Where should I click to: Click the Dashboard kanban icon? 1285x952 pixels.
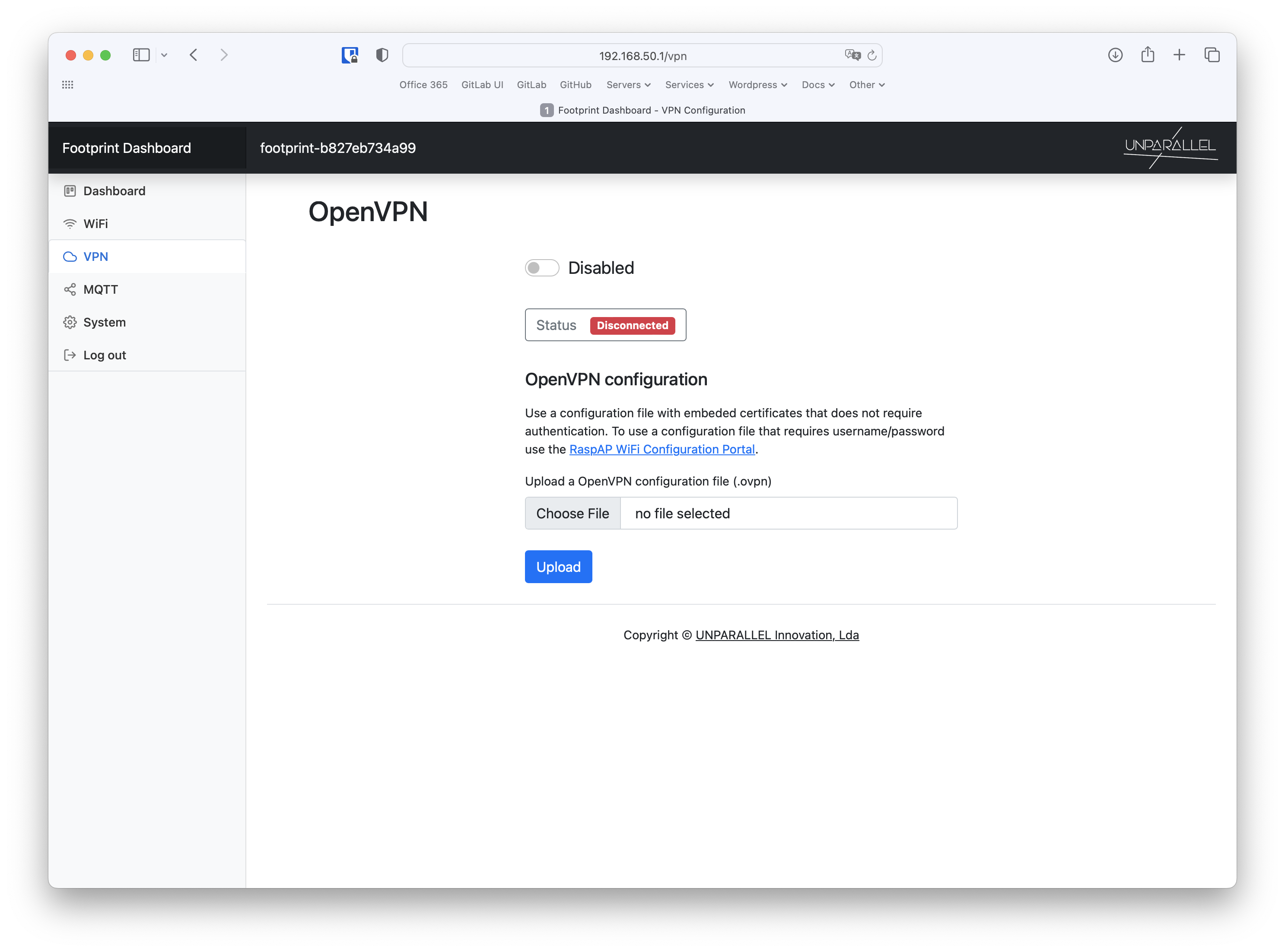point(70,191)
